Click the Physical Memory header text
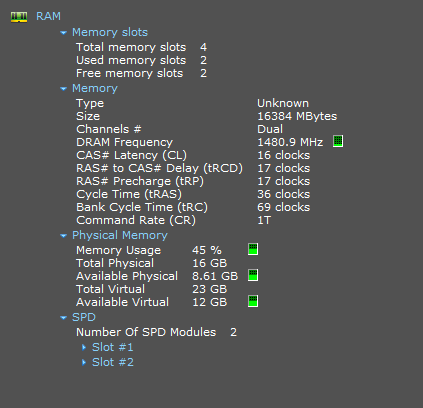This screenshot has width=423, height=408. pos(120,235)
